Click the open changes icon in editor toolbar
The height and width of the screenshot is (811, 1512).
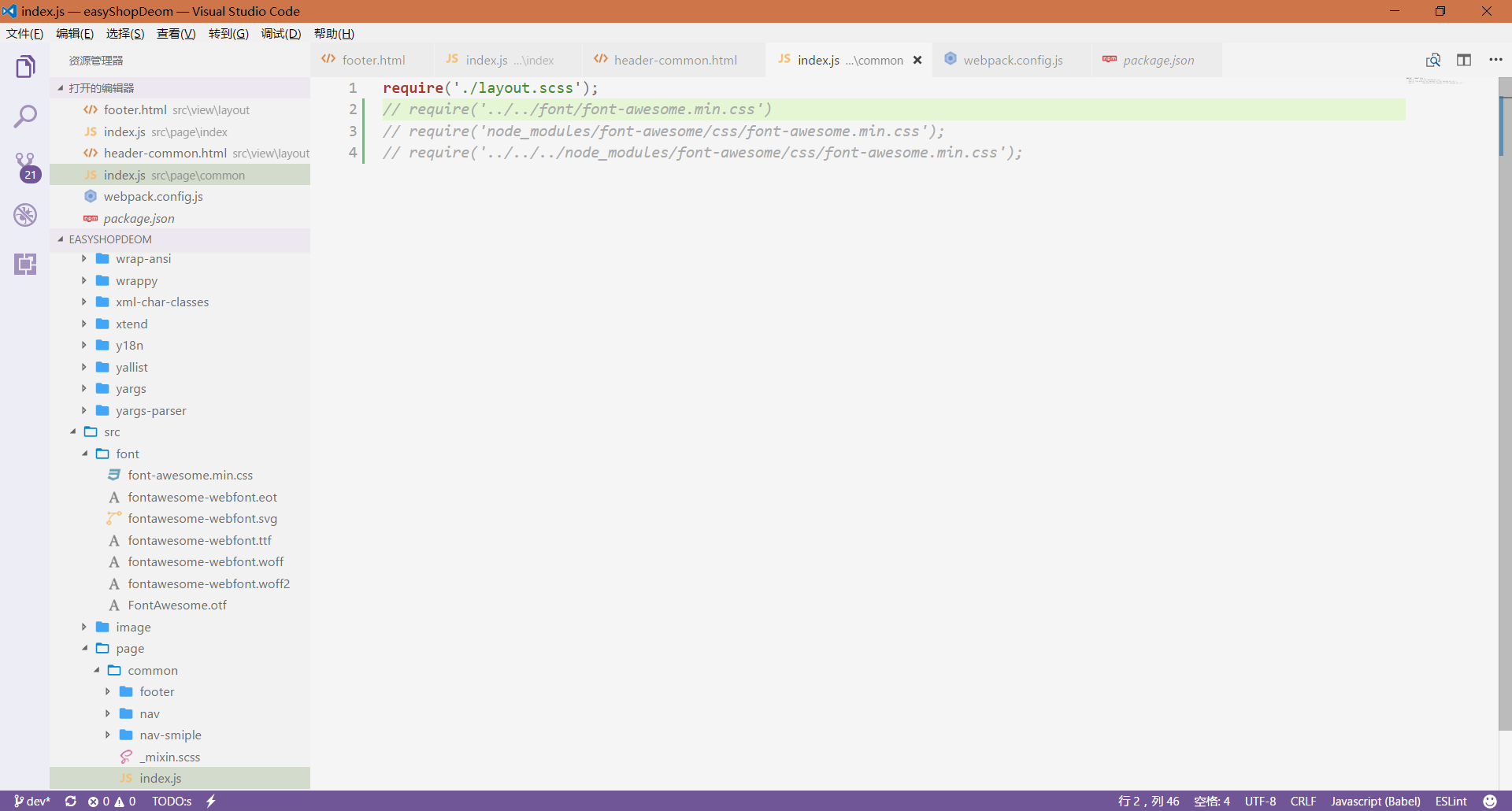1433,60
